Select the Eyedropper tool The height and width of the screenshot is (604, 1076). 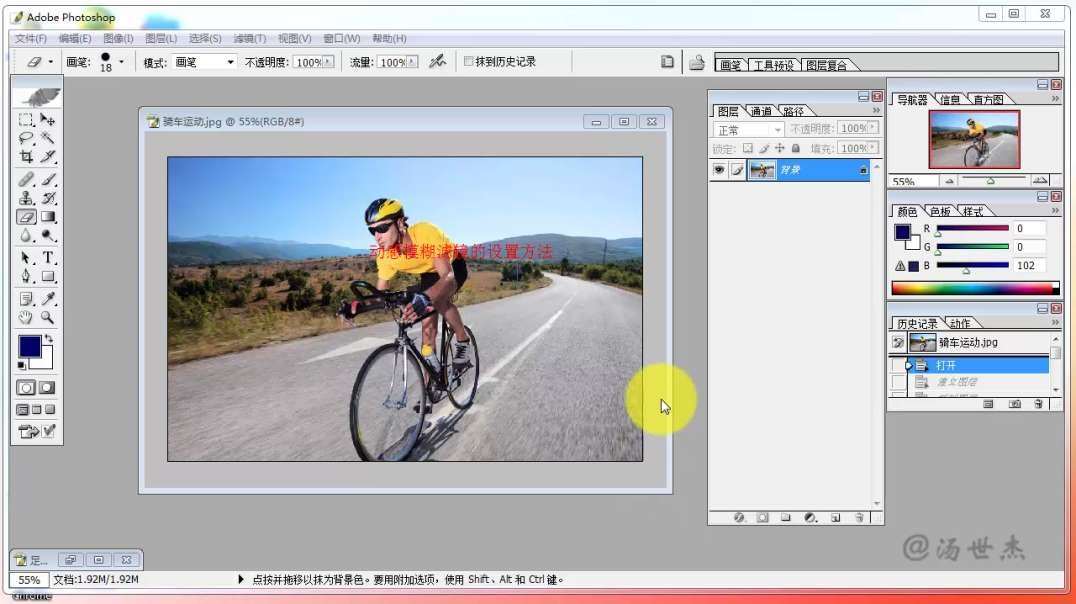pos(47,299)
